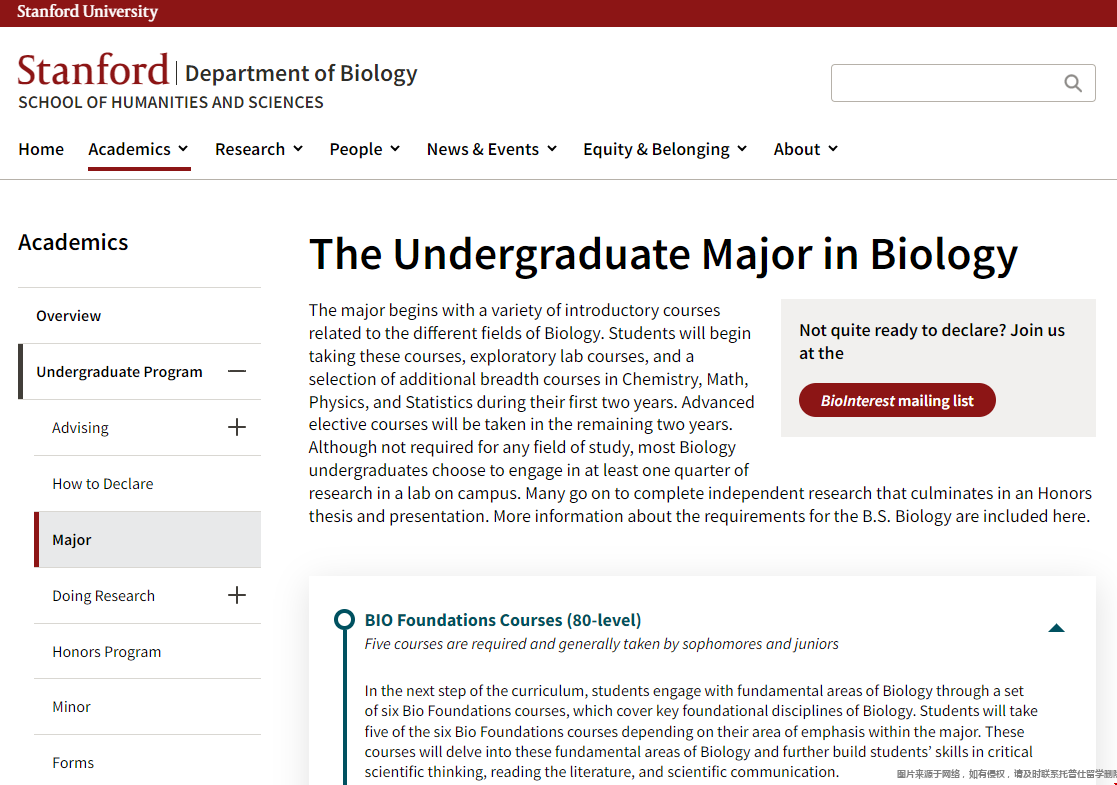The width and height of the screenshot is (1117, 785).
Task: Select the Major sidebar item
Action: [147, 539]
